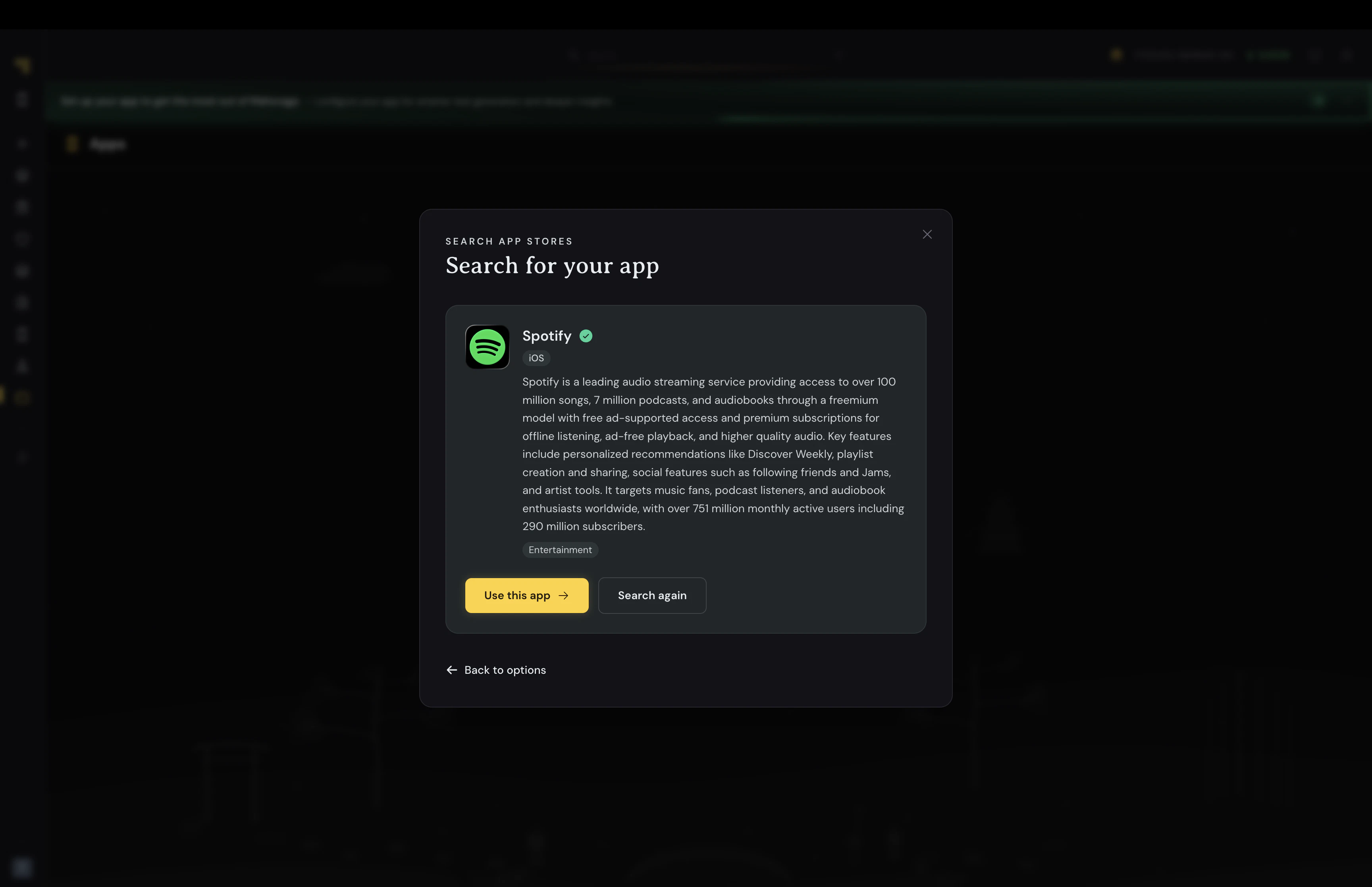This screenshot has width=1372, height=887.
Task: Click the Search for your app heading
Action: [551, 266]
